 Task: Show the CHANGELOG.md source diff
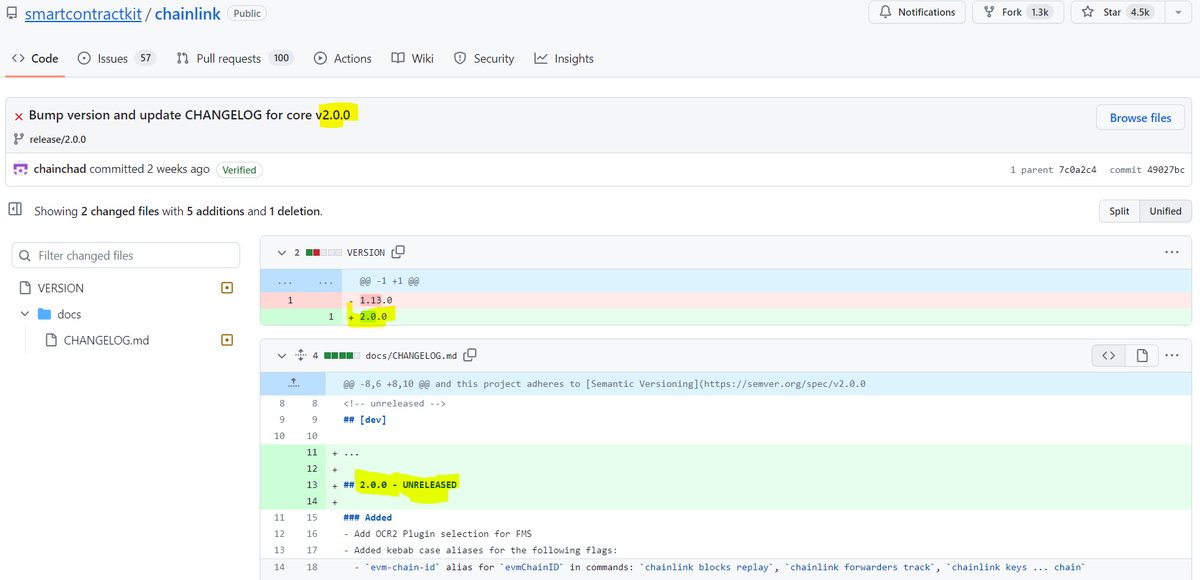1108,355
